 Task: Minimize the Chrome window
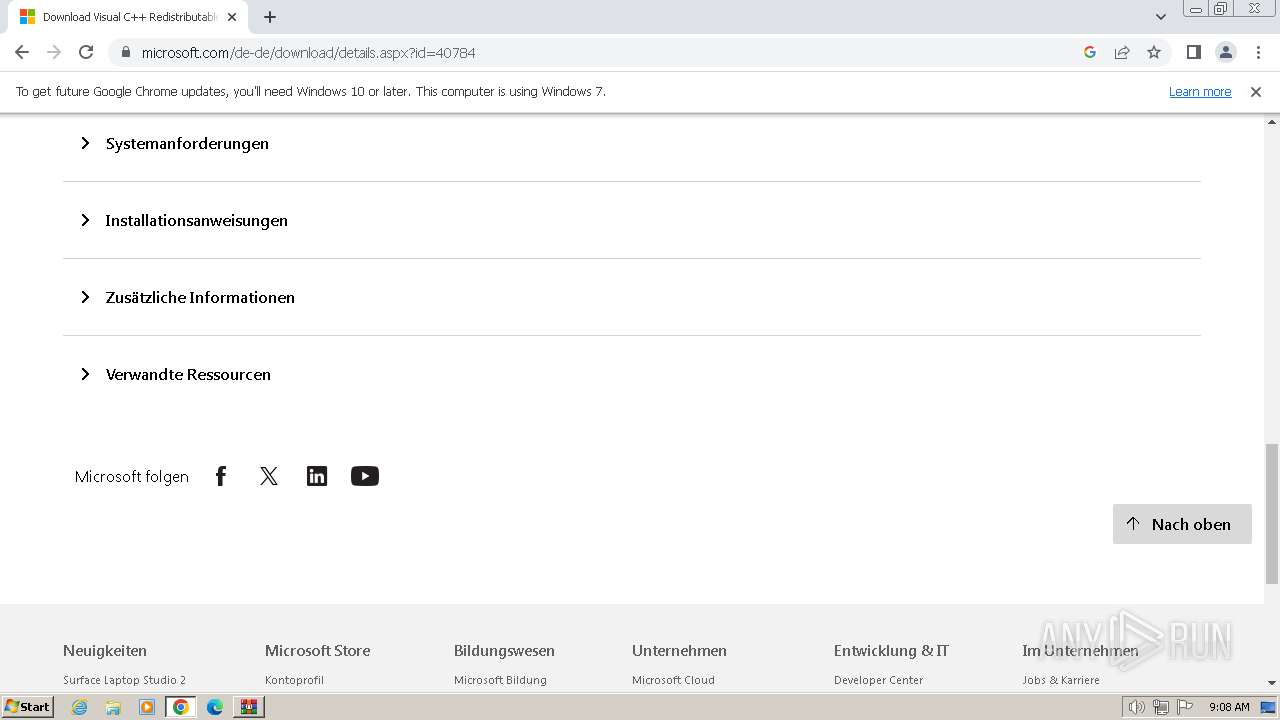pyautogui.click(x=1196, y=9)
